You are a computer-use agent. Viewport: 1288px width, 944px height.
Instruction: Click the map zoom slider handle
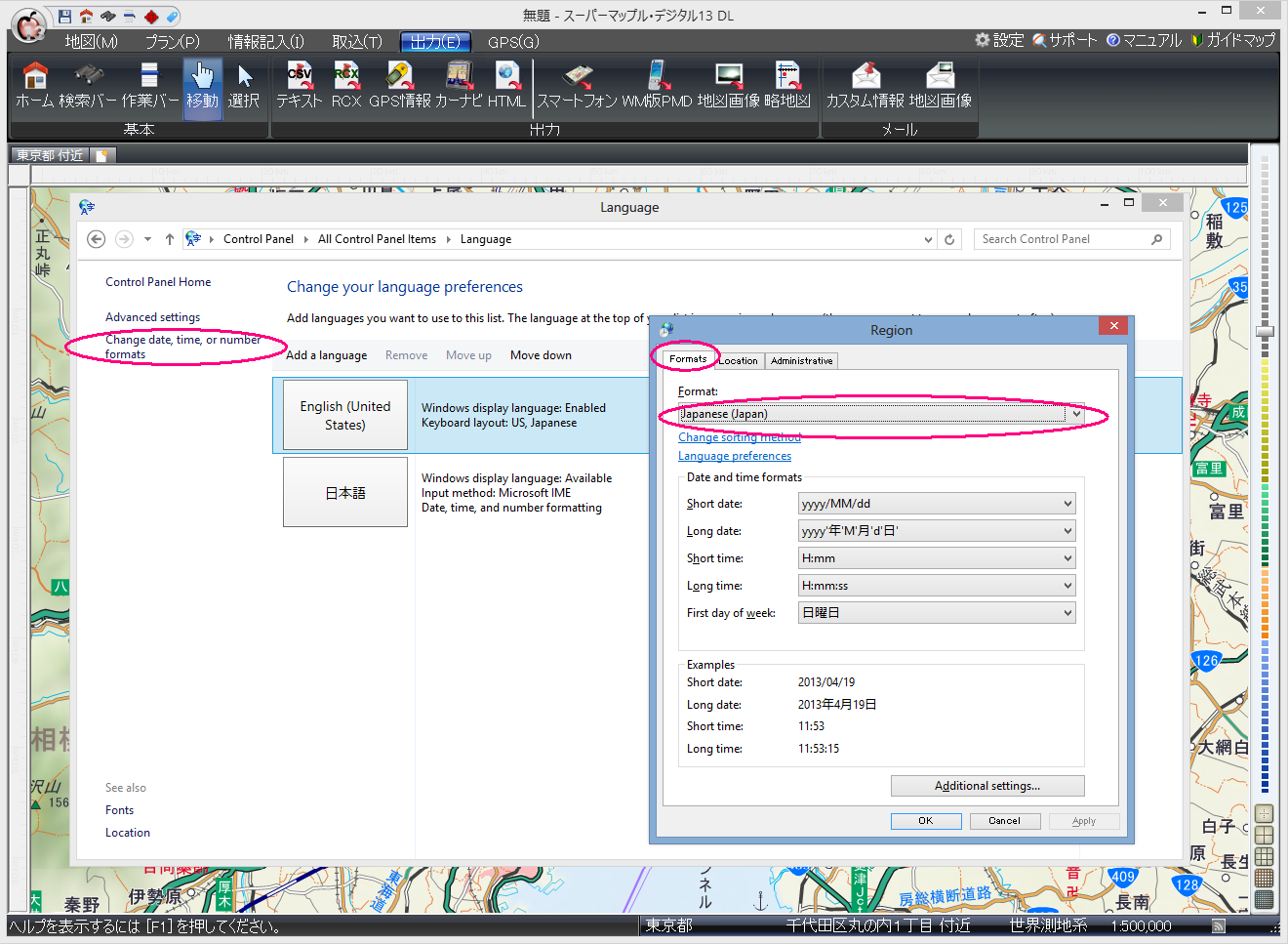(x=1265, y=332)
